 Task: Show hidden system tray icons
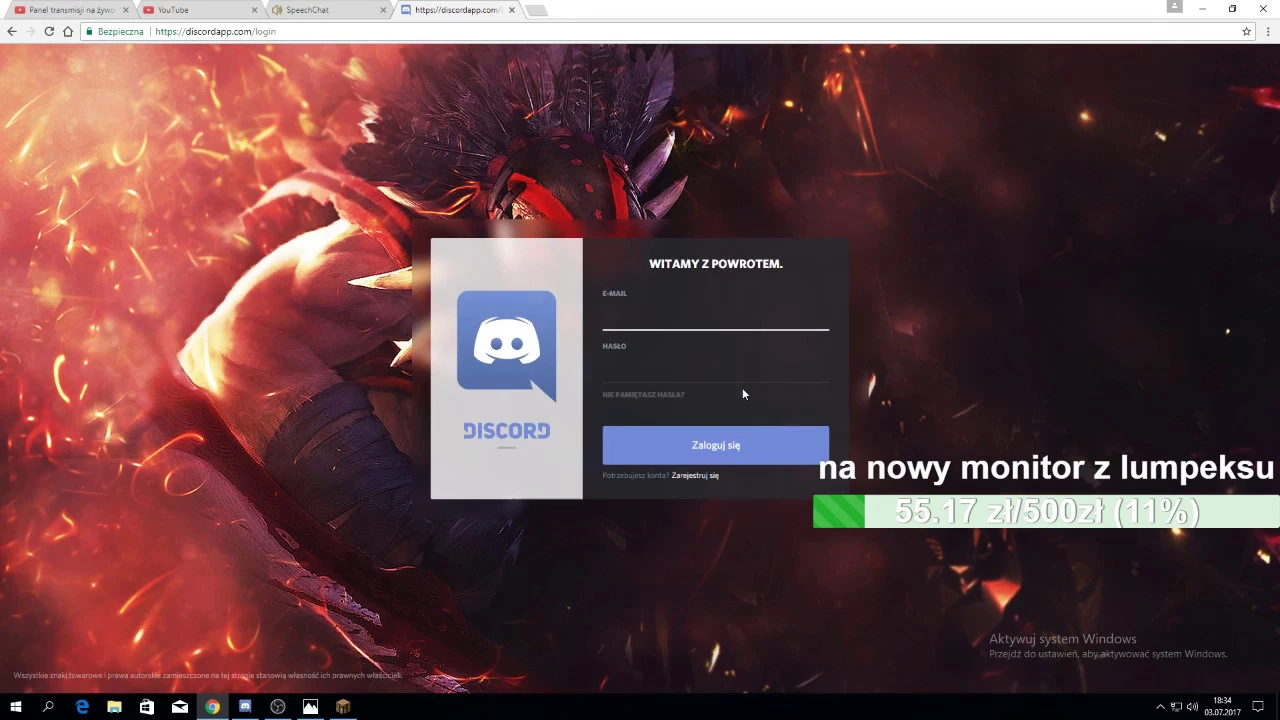pos(1160,707)
